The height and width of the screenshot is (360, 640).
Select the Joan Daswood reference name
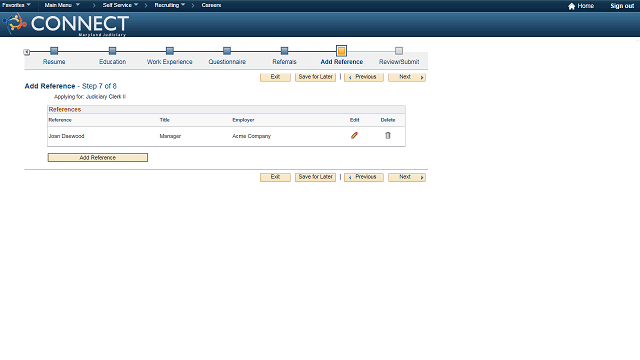click(66, 136)
